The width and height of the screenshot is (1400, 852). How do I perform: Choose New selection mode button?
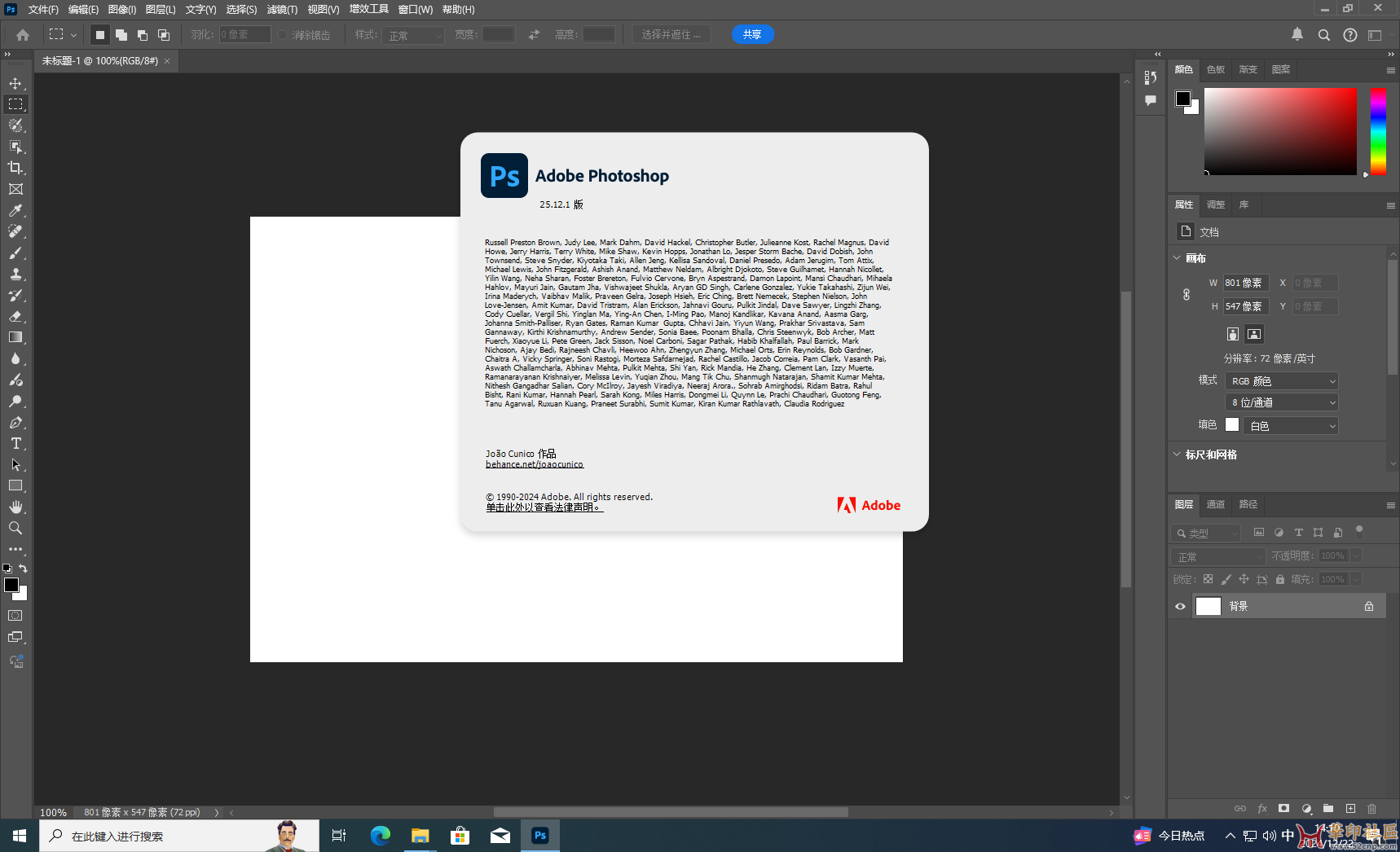(100, 35)
